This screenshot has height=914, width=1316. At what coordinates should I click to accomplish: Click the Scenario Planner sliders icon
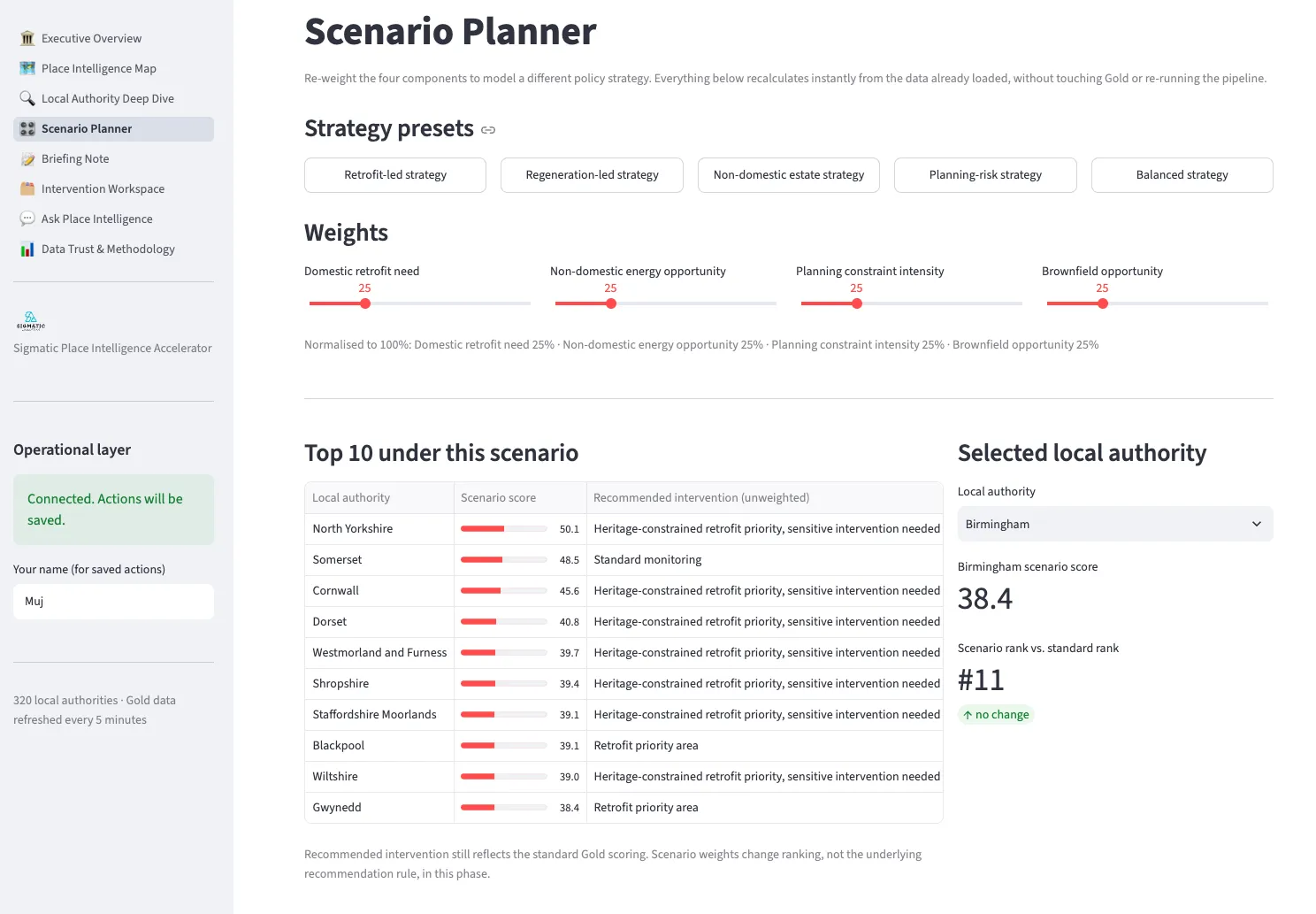point(27,128)
